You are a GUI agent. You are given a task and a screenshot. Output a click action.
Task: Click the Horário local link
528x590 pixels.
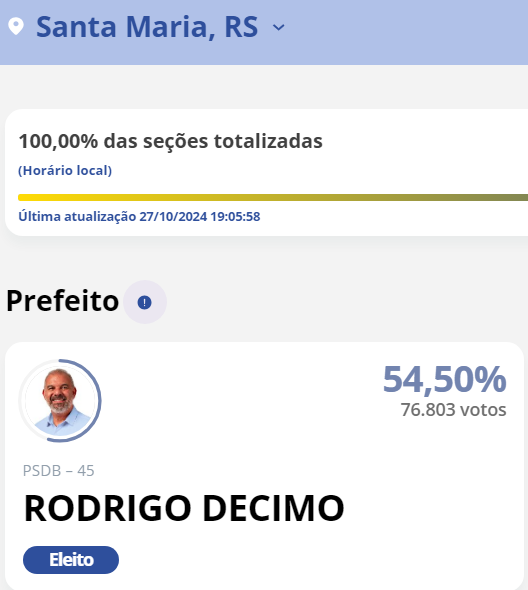65,170
